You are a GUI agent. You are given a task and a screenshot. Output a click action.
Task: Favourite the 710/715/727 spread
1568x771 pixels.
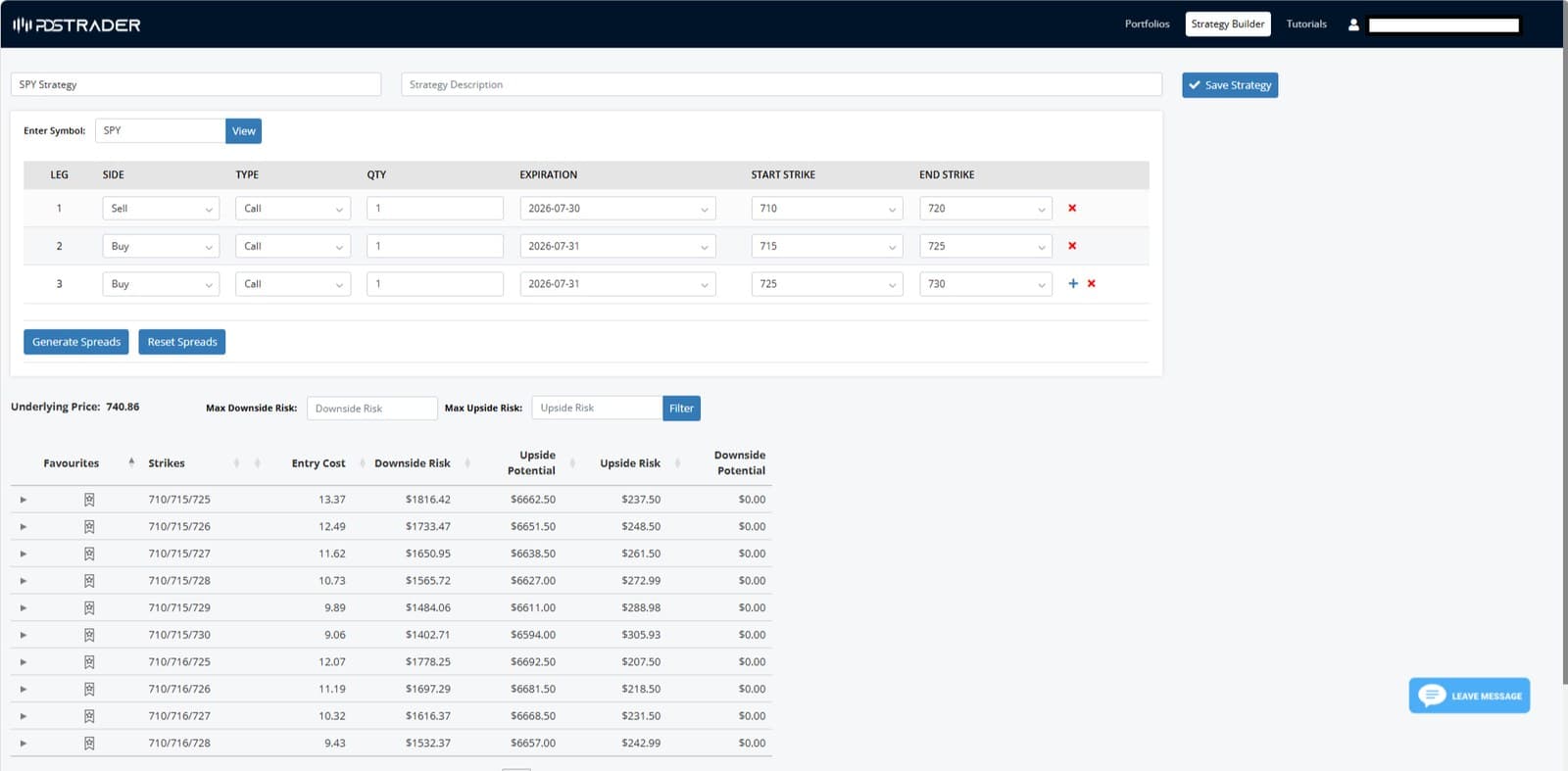pos(89,554)
